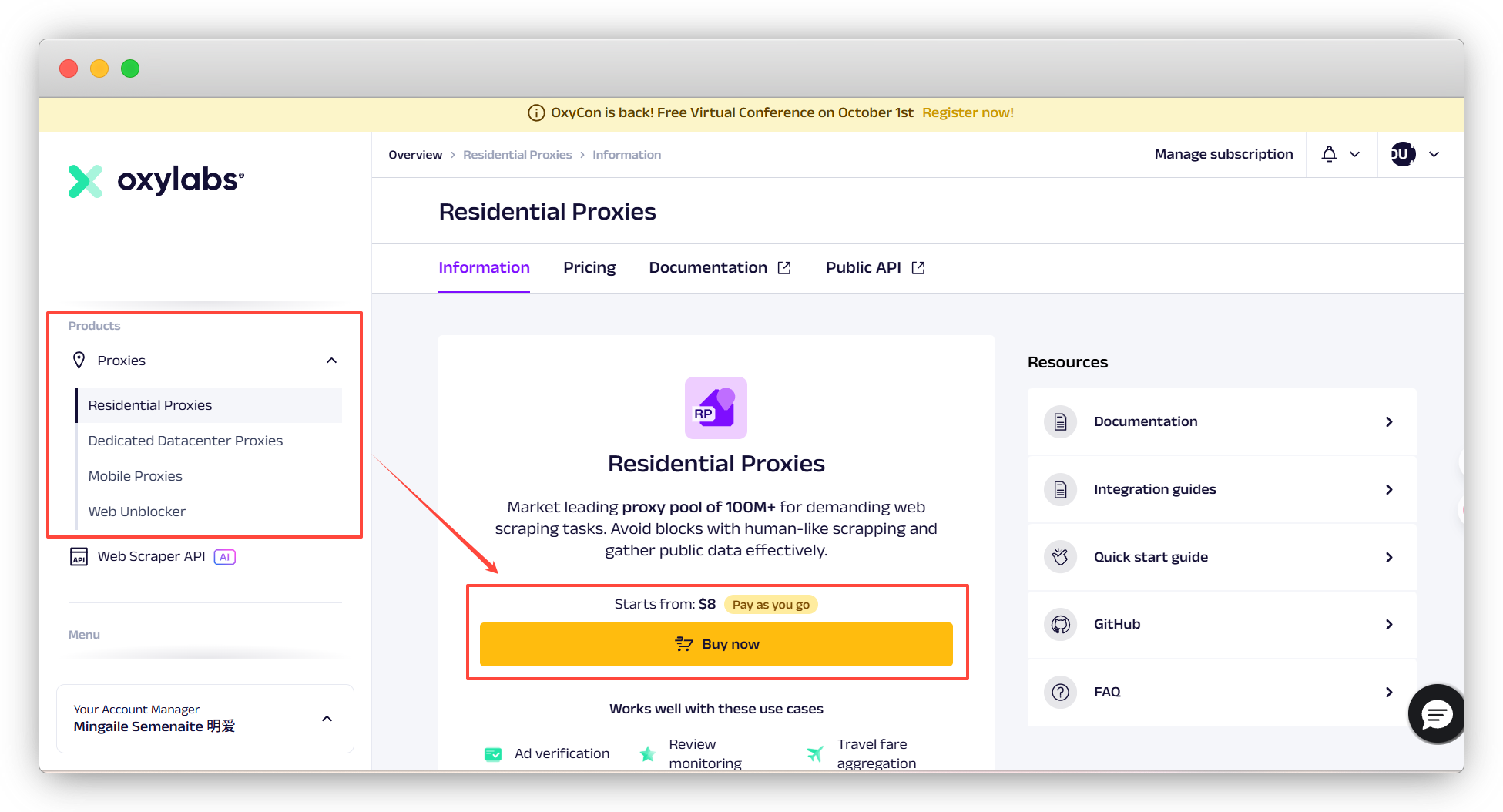Screen dimensions: 1503x812
Task: Click the Resources heading
Action: click(x=1068, y=362)
